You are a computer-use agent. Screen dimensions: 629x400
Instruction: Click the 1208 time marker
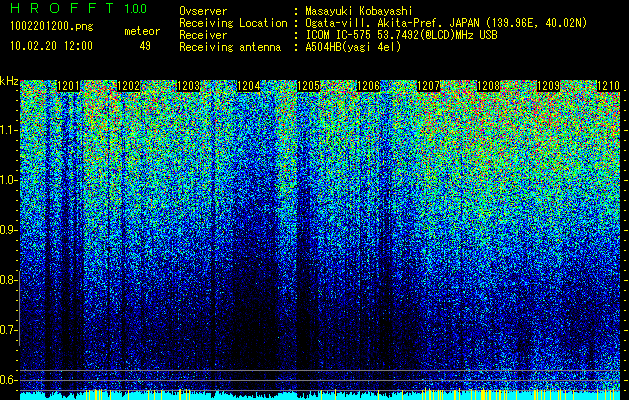pos(489,86)
